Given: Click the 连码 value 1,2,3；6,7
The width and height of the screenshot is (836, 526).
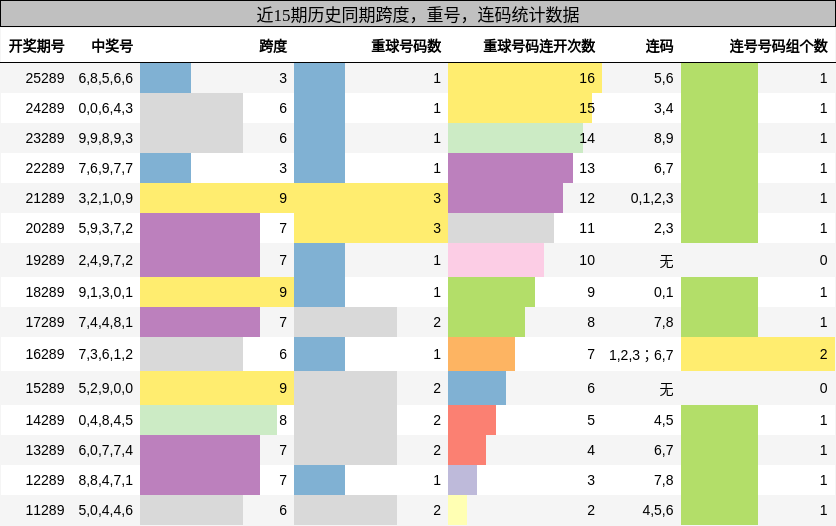Looking at the screenshot, I should point(641,354).
